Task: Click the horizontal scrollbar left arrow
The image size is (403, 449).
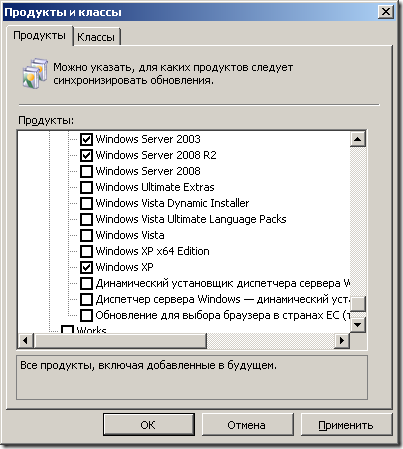Action: [x=25, y=341]
